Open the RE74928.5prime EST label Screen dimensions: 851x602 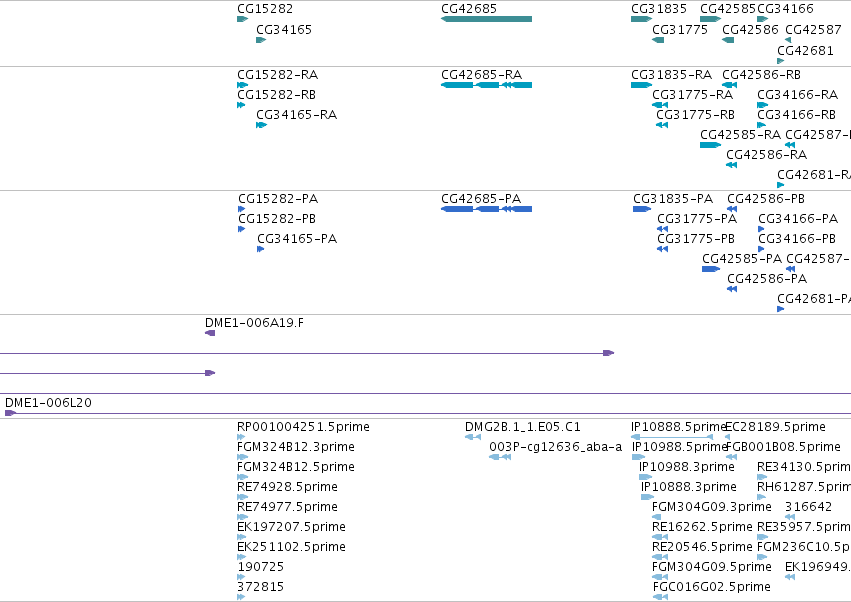click(x=287, y=486)
